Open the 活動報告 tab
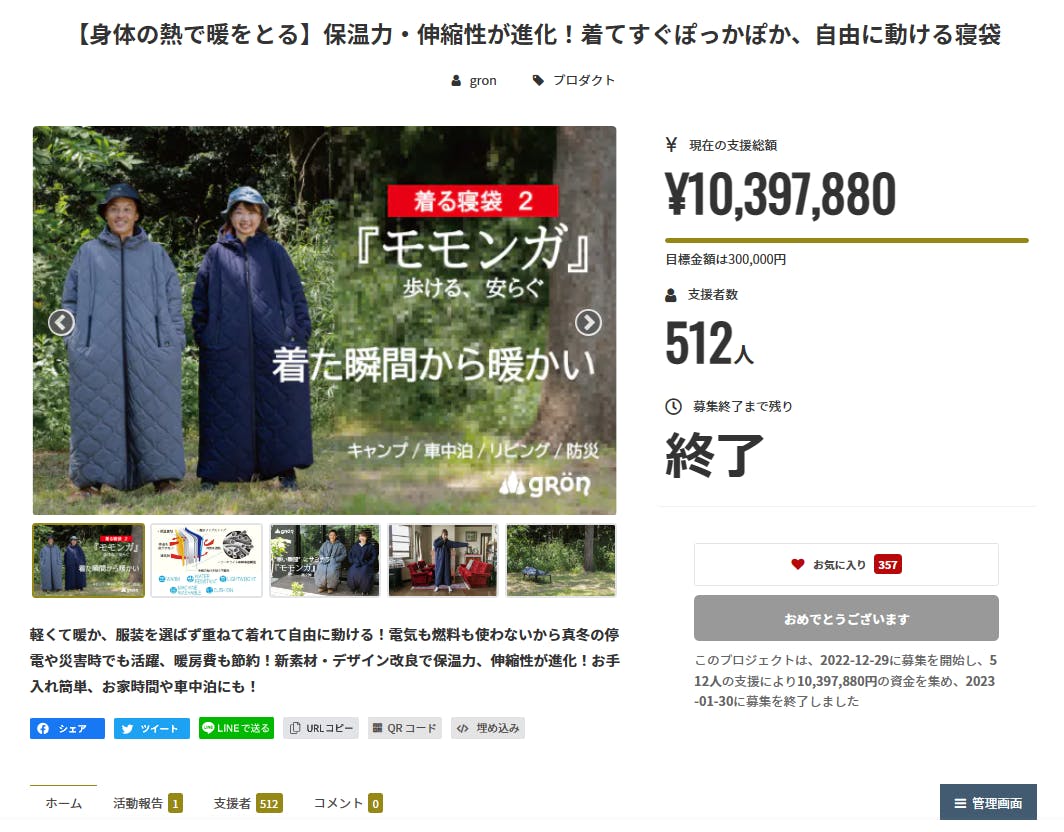The image size is (1064, 832). click(x=147, y=803)
